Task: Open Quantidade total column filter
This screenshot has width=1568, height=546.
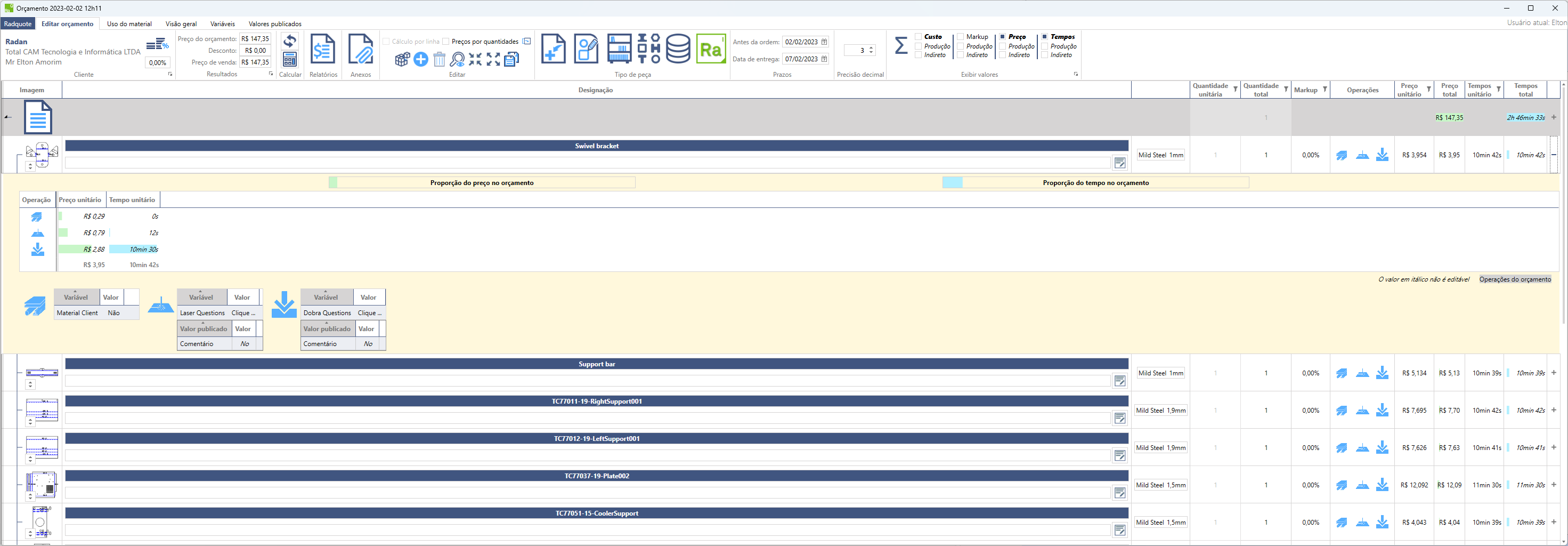Action: tap(1286, 90)
